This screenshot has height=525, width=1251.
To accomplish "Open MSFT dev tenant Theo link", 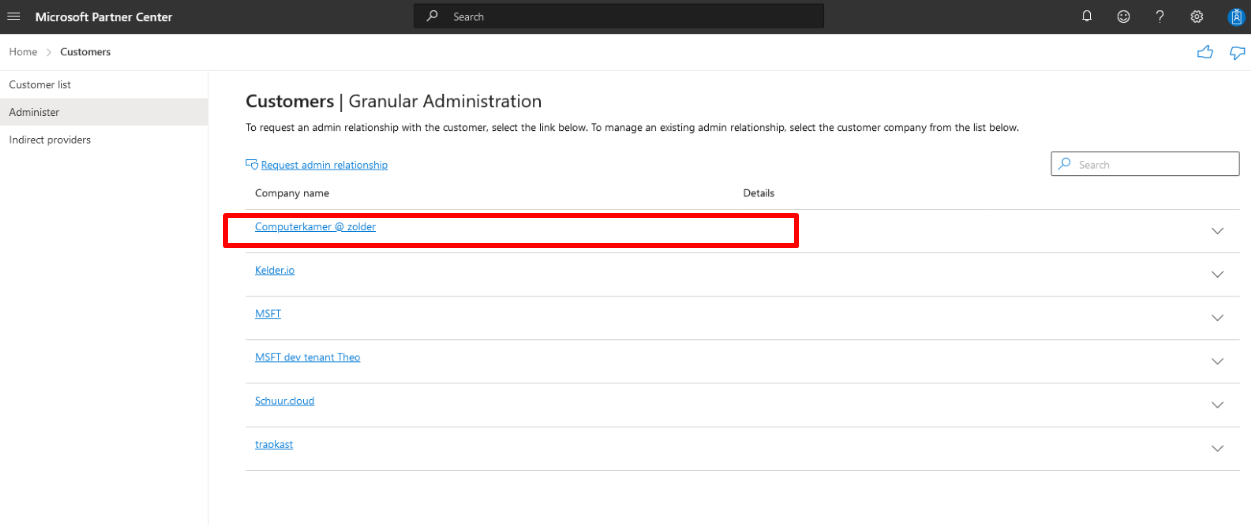I will click(307, 357).
